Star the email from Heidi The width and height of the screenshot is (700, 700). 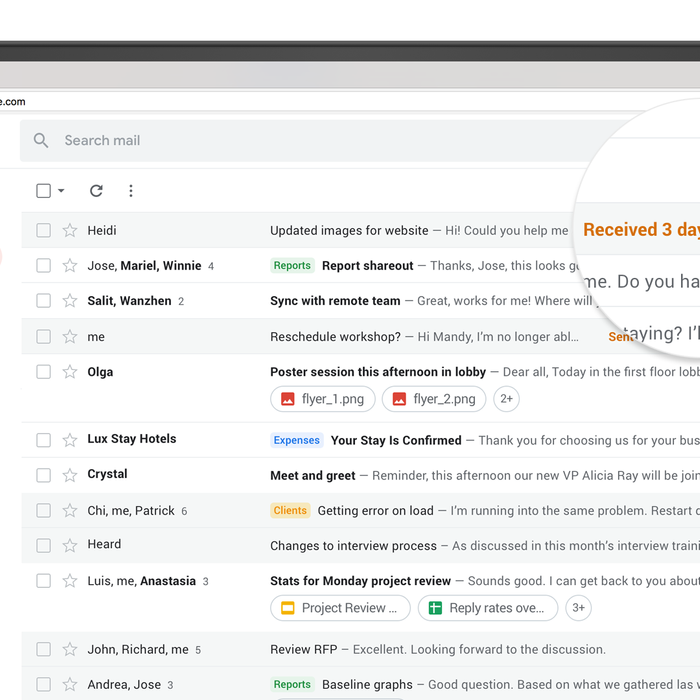click(70, 230)
